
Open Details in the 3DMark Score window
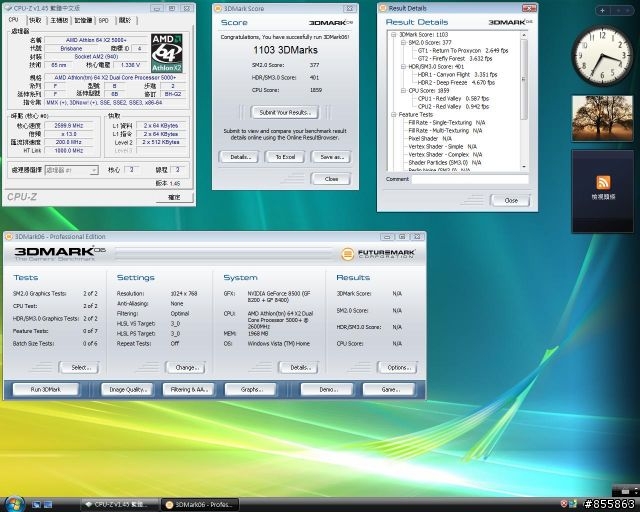pos(239,157)
